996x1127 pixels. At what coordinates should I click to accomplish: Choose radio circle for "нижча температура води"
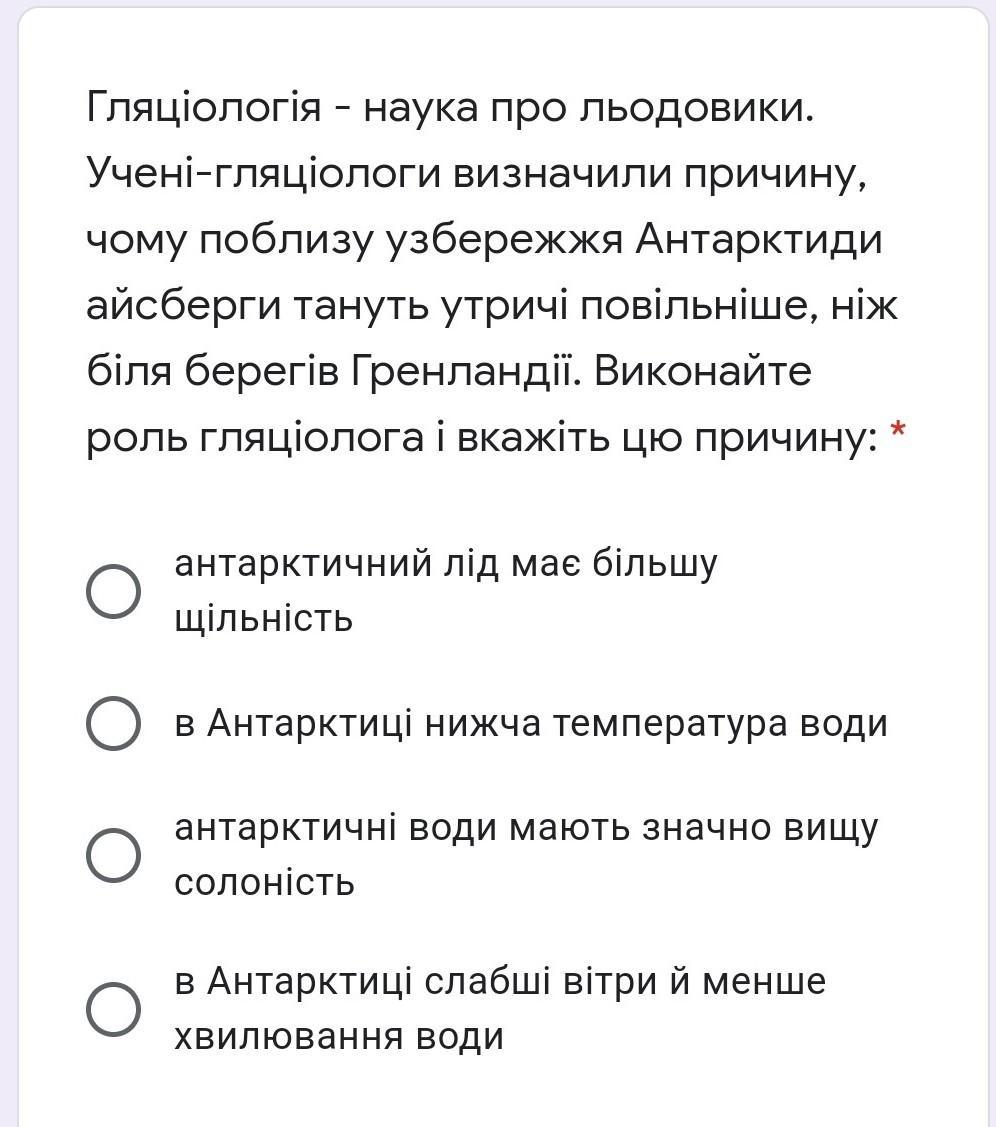pos(113,723)
